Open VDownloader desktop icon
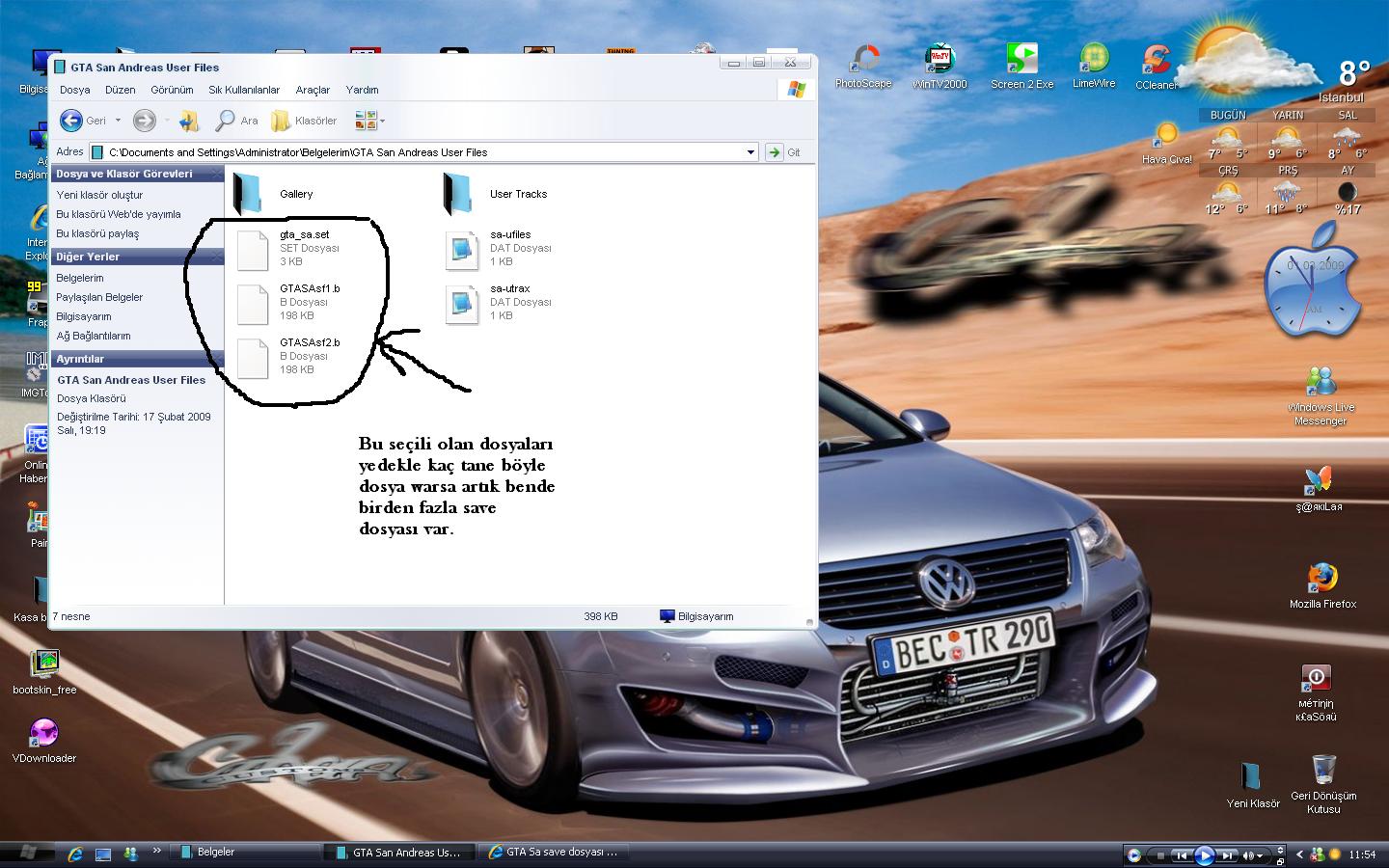This screenshot has width=1389, height=868. pos(44,740)
